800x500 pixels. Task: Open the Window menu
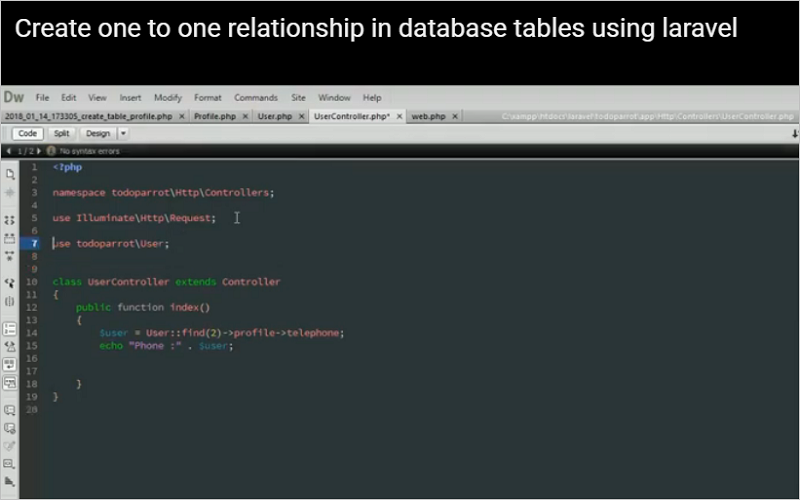point(334,97)
